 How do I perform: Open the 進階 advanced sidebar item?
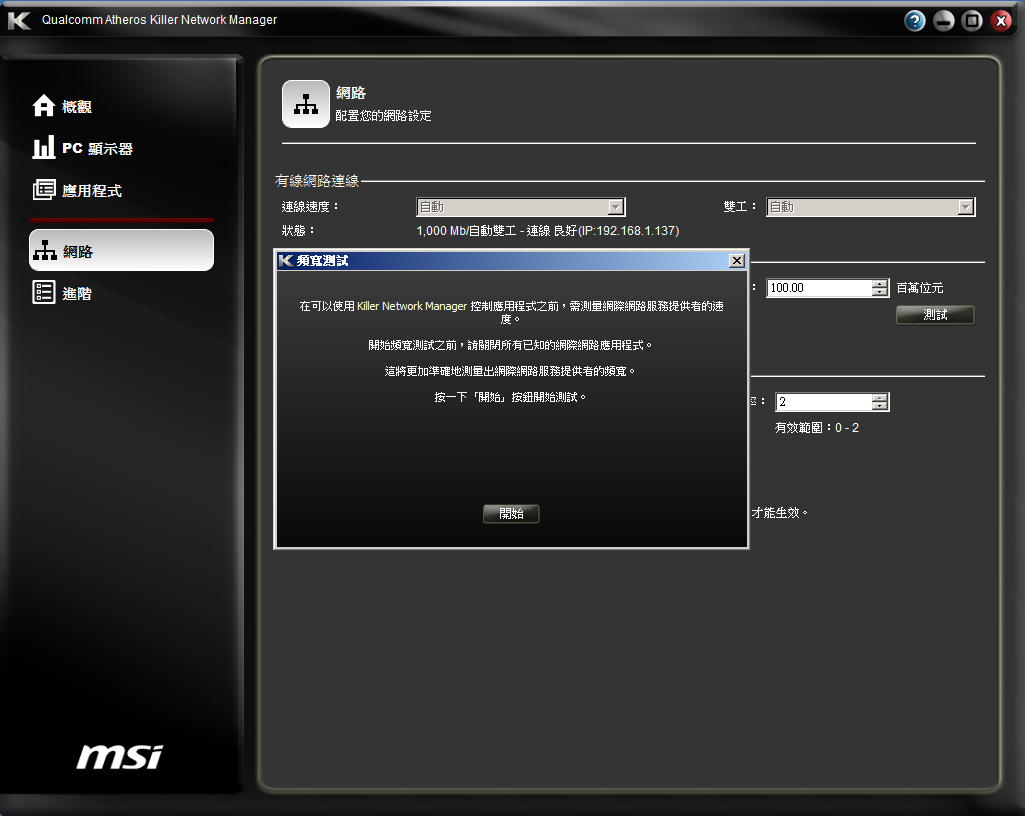[62, 293]
